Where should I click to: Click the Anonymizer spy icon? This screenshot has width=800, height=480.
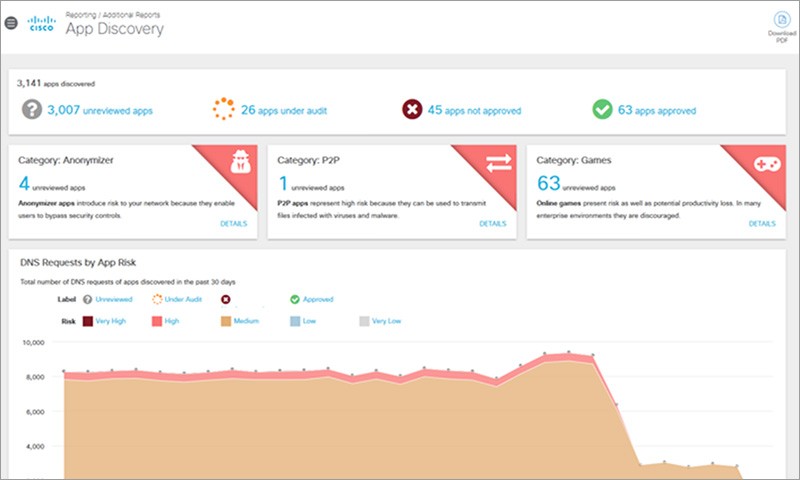240,162
